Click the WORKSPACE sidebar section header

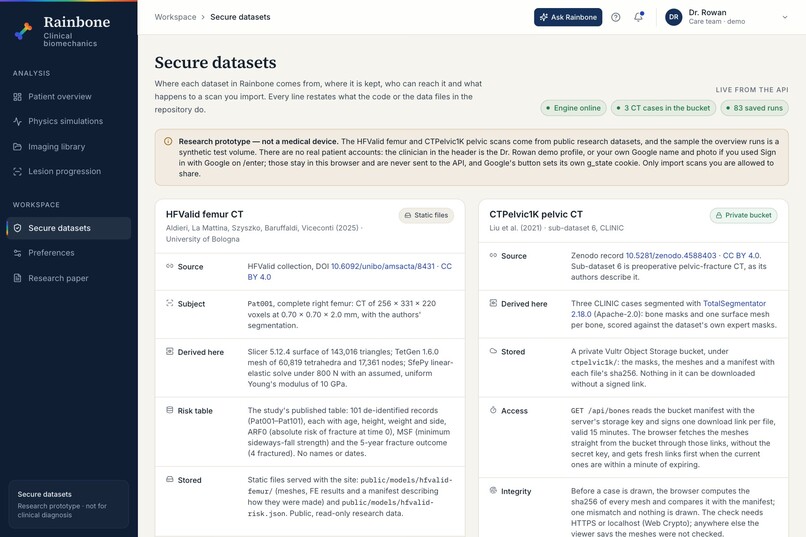coord(36,205)
